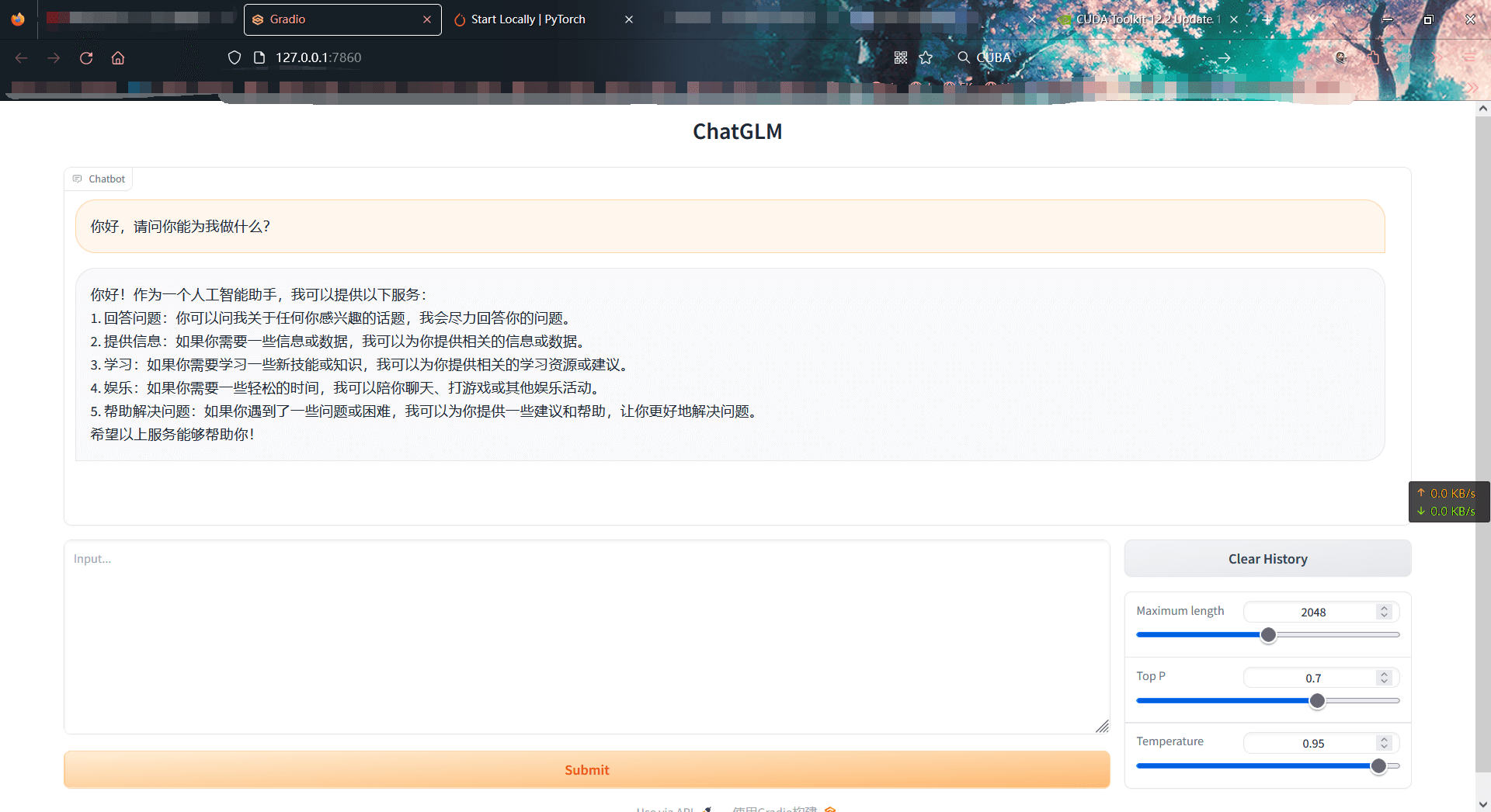Screen dimensions: 1491x812
Task: Click the Top P label
Action: (x=1151, y=676)
